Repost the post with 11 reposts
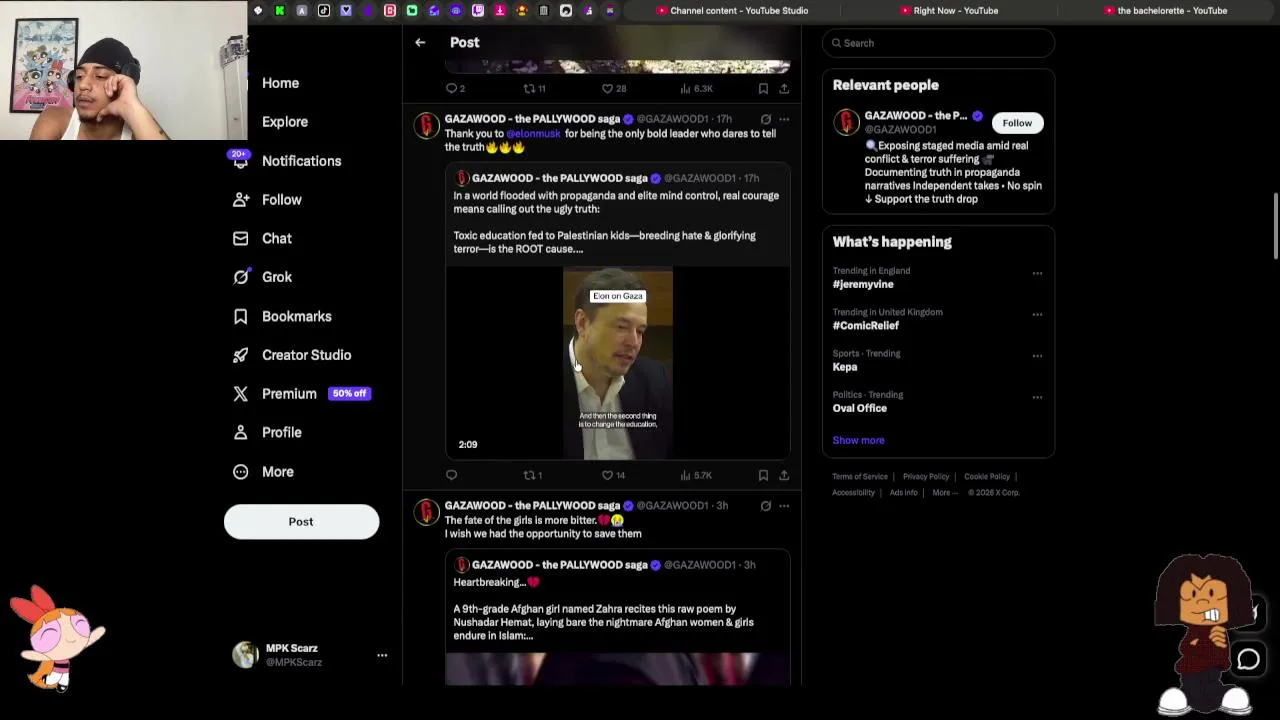 click(x=535, y=88)
